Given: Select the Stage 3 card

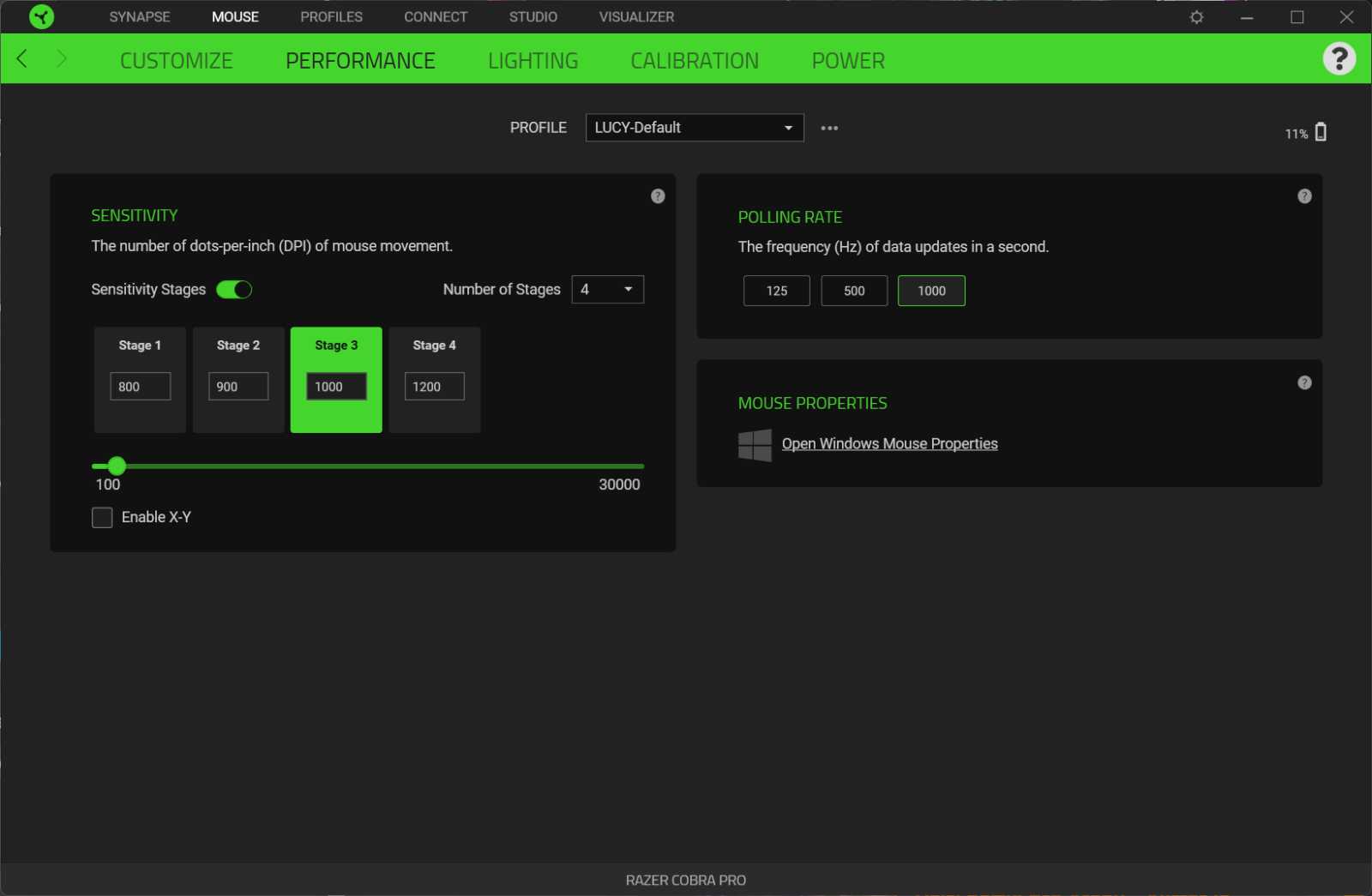Looking at the screenshot, I should tap(336, 380).
